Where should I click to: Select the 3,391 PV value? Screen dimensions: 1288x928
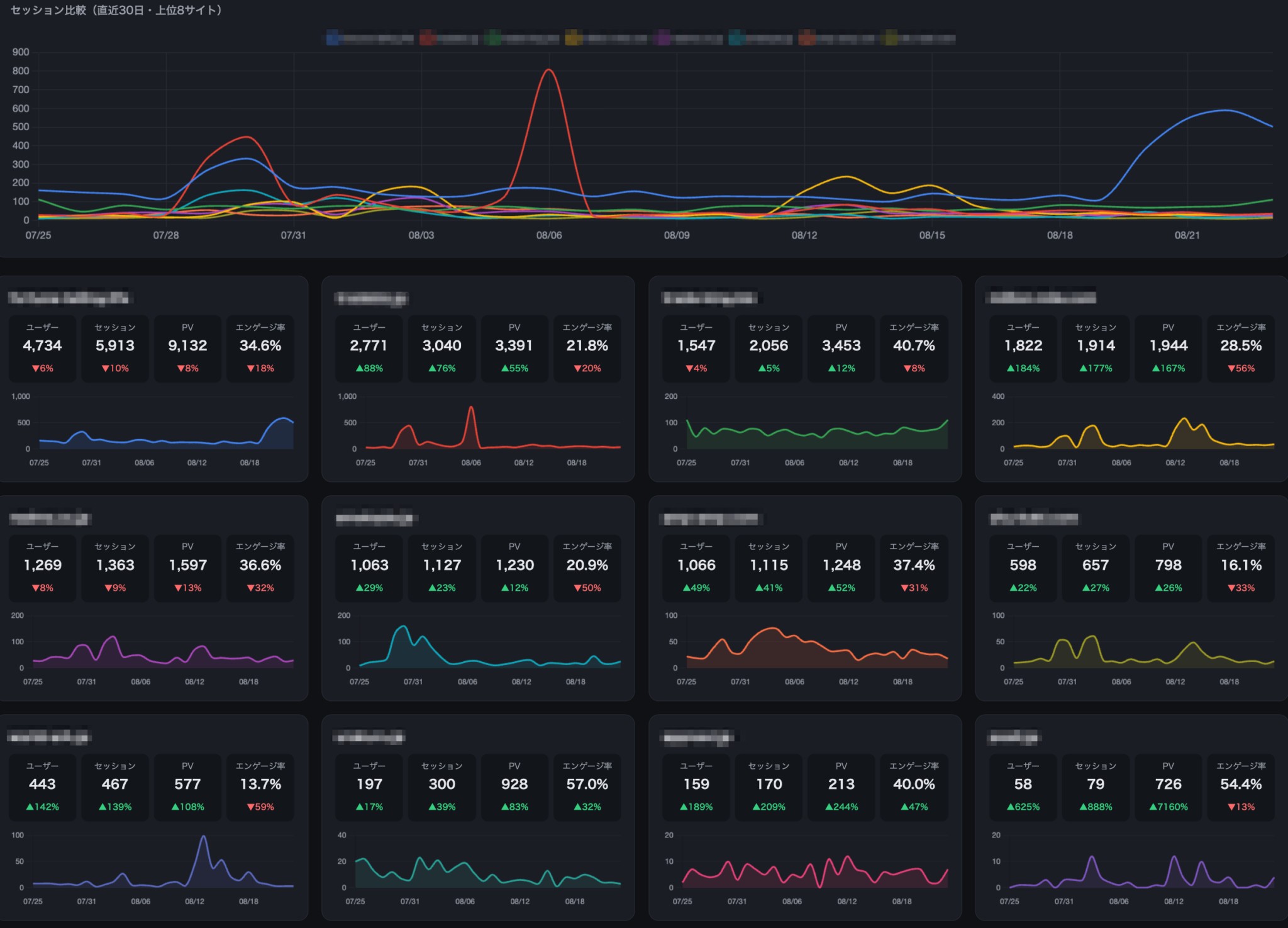point(514,345)
